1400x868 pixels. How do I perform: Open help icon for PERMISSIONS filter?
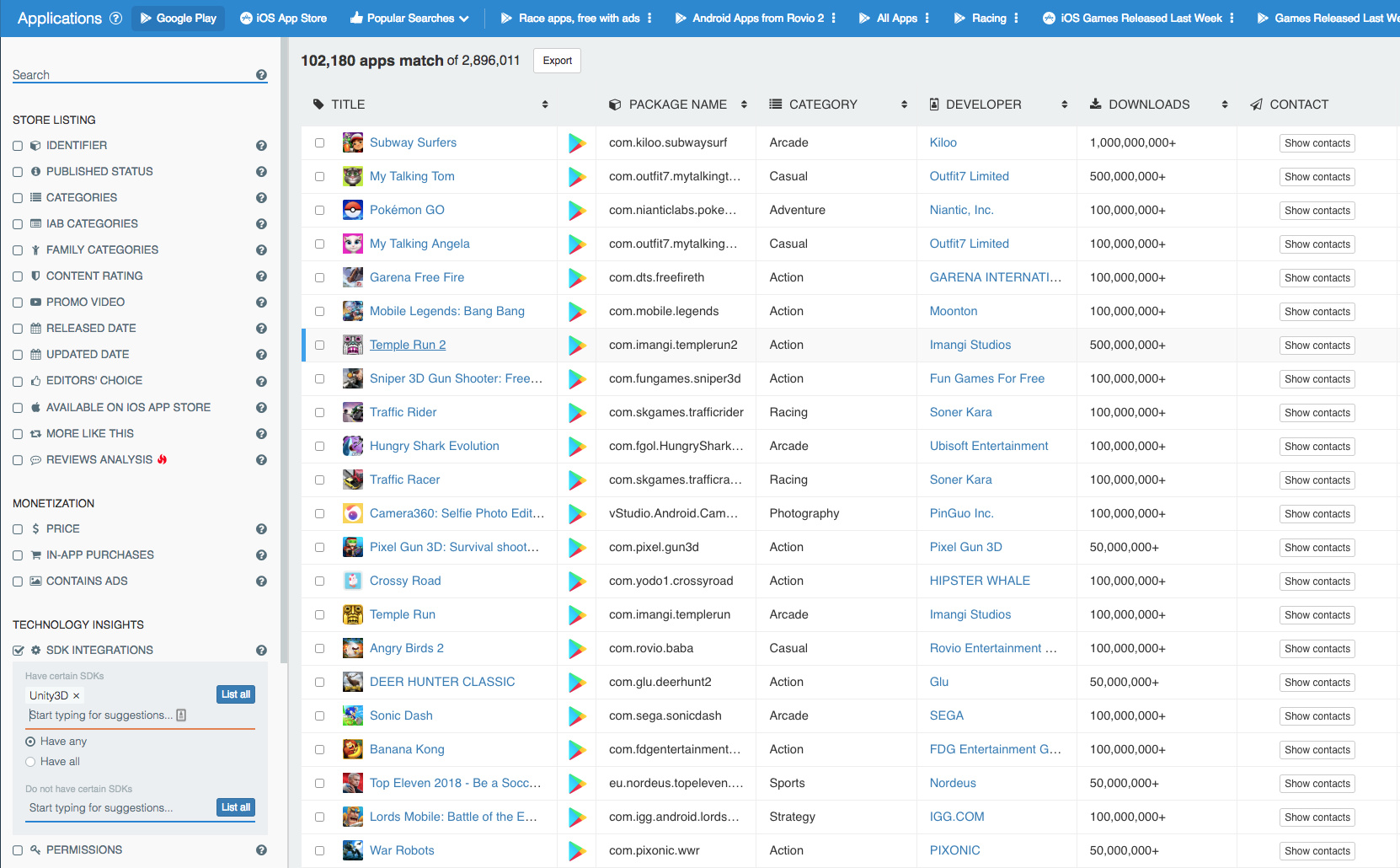261,850
